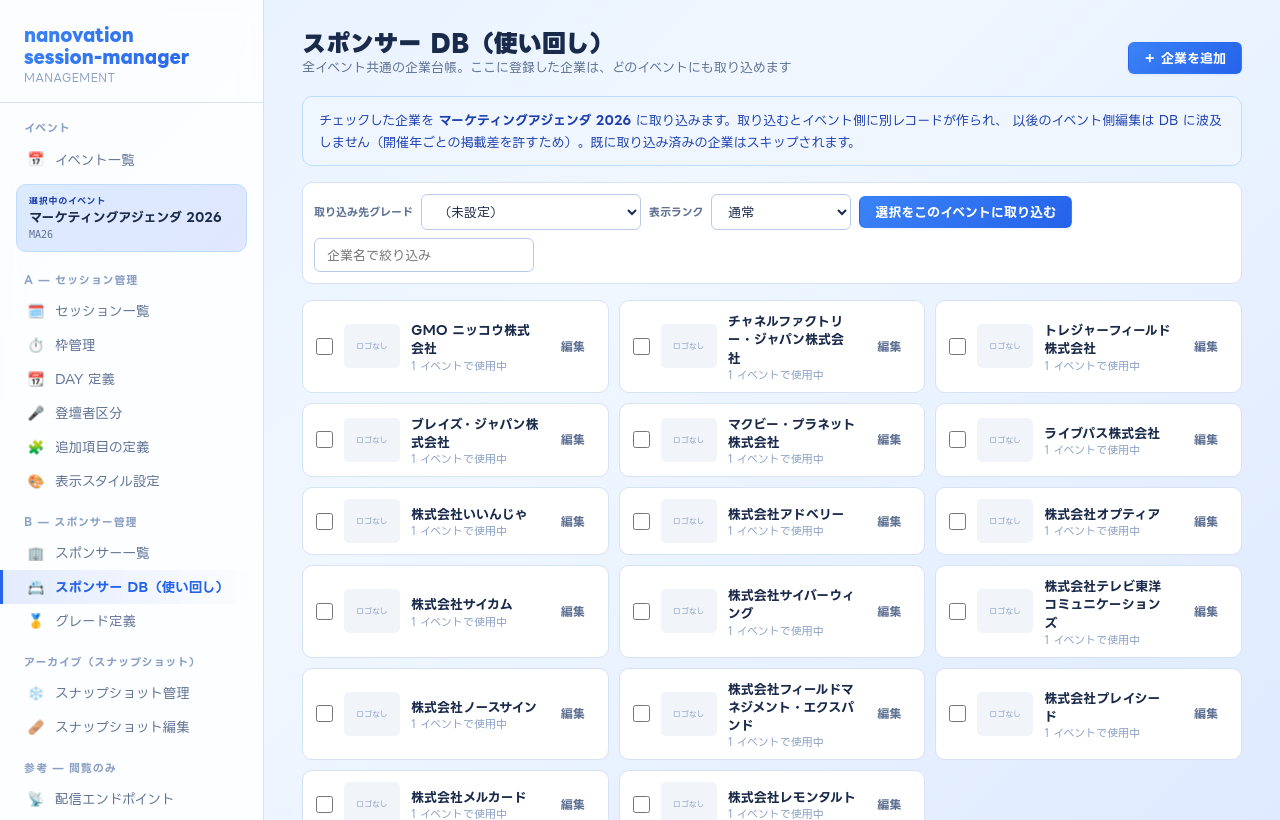
Task: Edit the ライブパス株式会社 entry
Action: coord(1206,440)
